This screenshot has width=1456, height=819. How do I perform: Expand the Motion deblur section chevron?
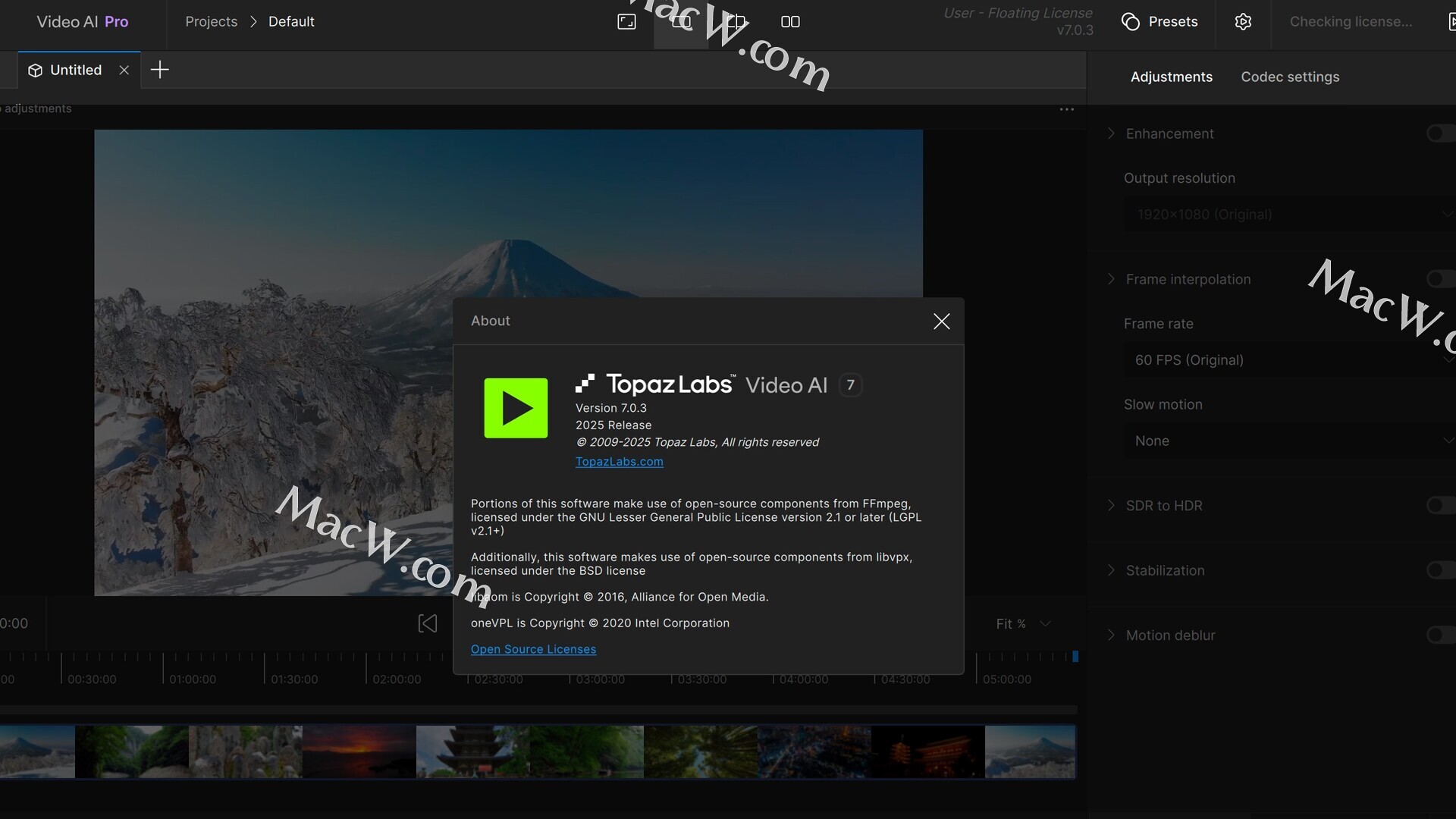click(x=1111, y=635)
